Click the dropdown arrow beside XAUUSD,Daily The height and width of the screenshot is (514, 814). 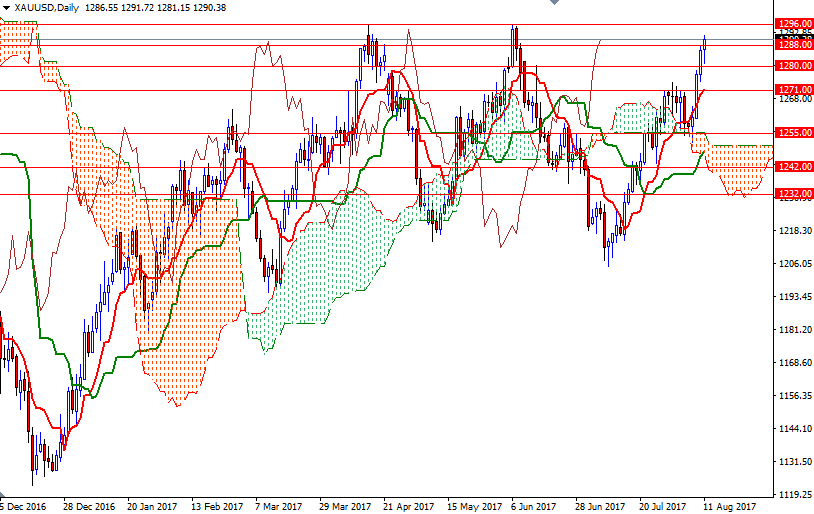(x=7, y=7)
